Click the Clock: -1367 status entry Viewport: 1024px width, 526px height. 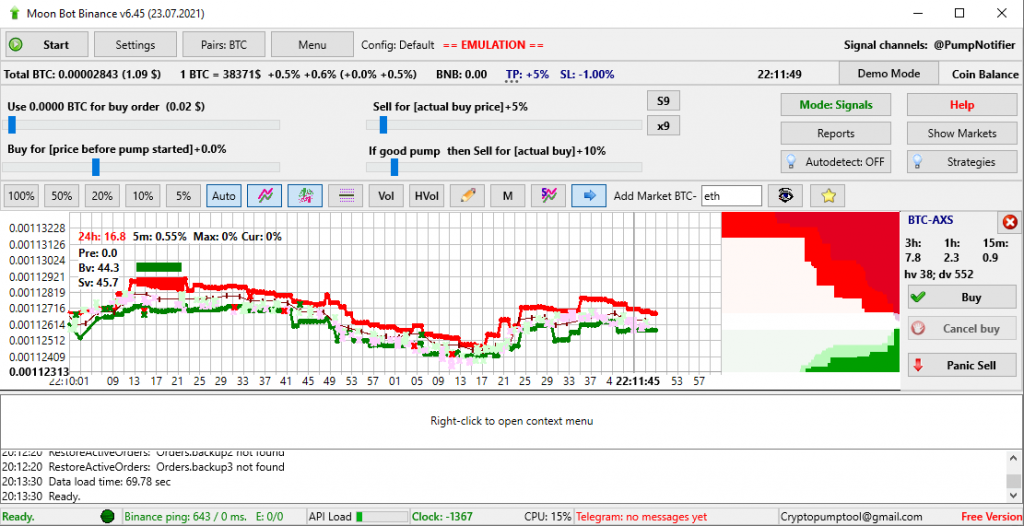442,516
